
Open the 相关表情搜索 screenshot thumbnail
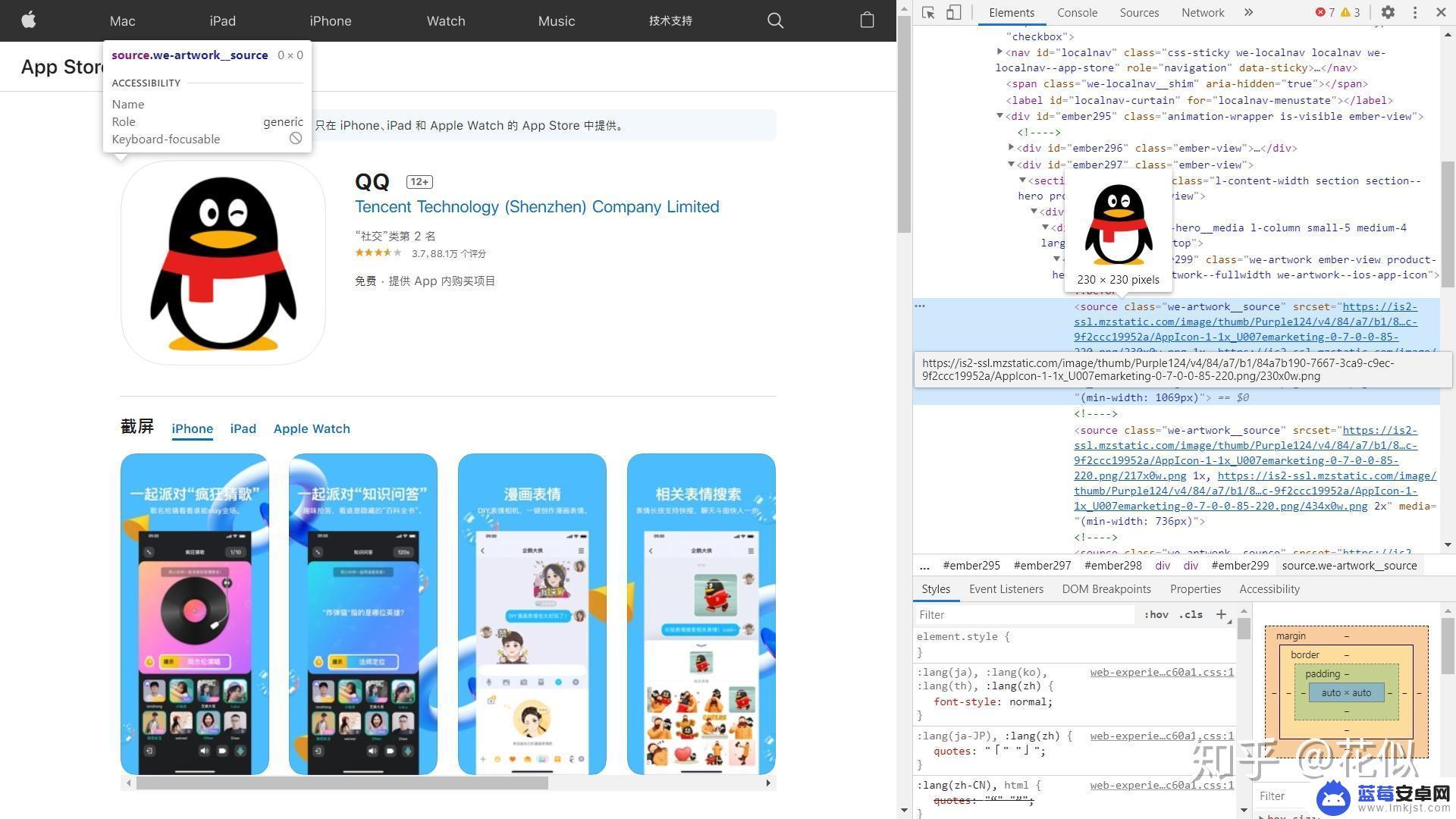point(701,614)
